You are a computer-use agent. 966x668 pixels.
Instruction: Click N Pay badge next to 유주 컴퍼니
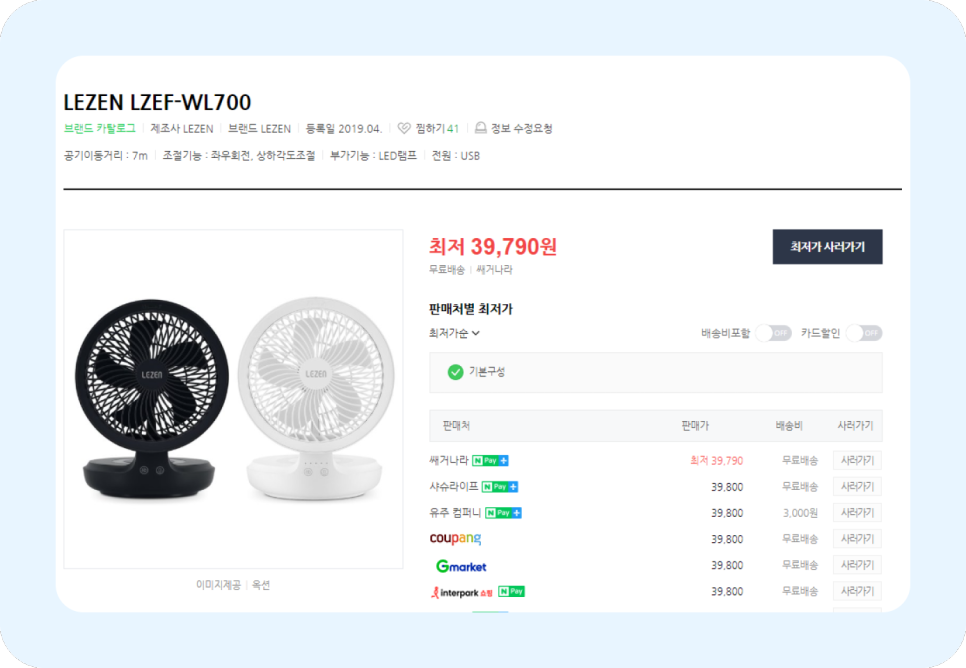[503, 513]
